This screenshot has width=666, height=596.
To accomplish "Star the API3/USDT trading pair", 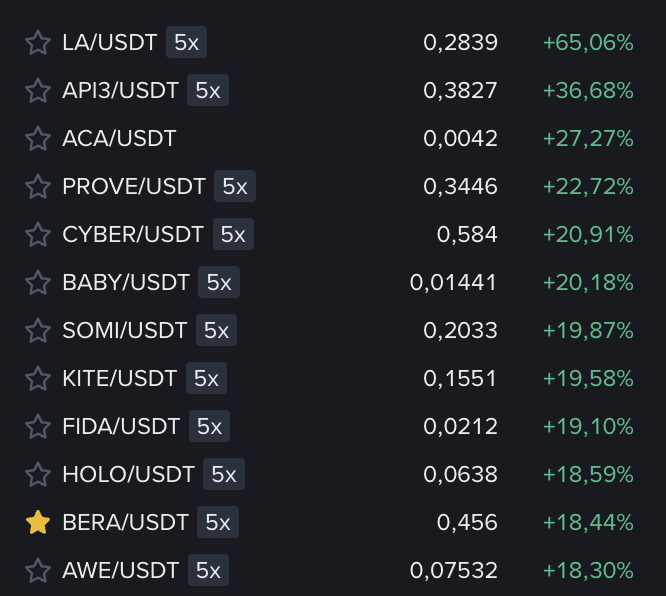I will tap(38, 91).
